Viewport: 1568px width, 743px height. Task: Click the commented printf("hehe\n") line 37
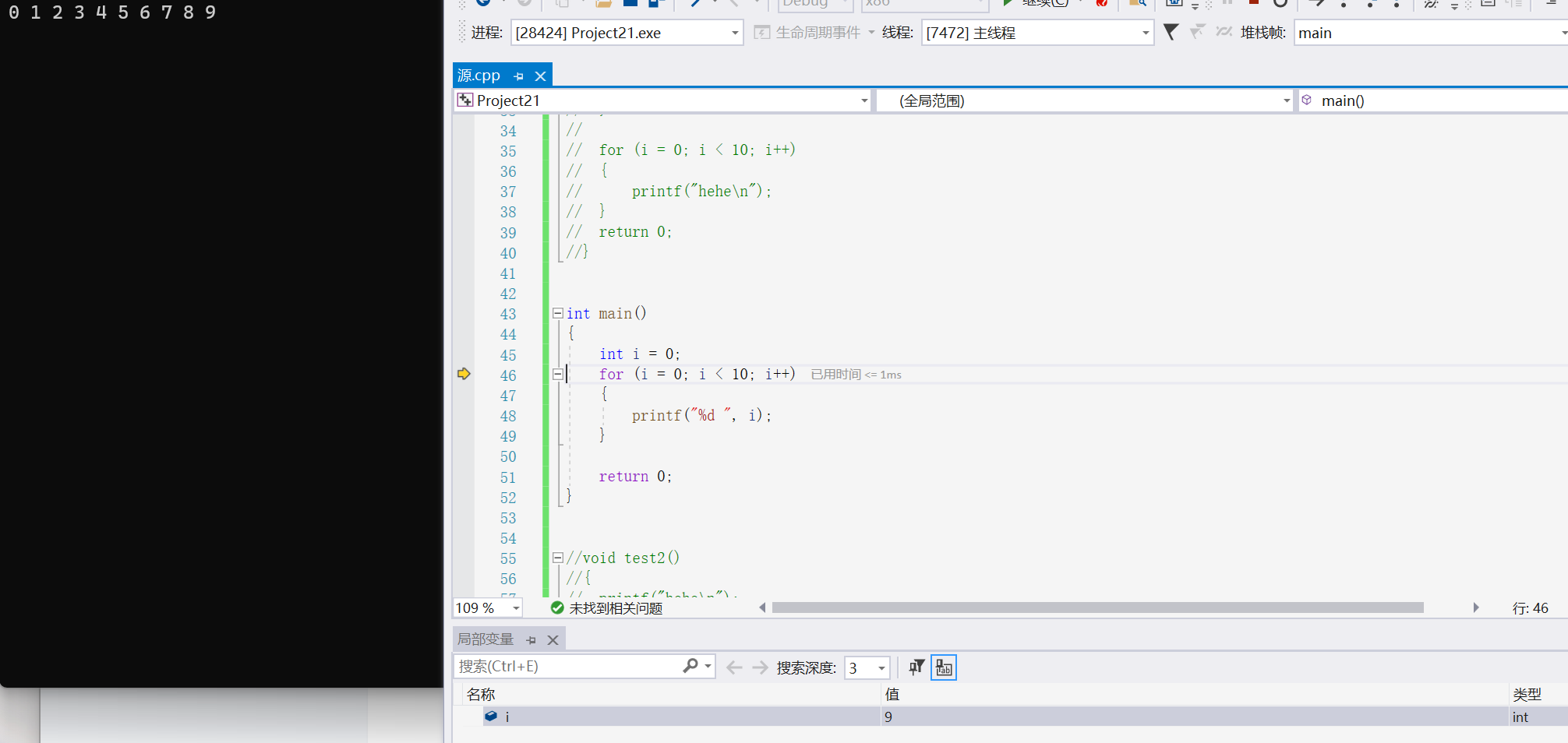pyautogui.click(x=701, y=191)
